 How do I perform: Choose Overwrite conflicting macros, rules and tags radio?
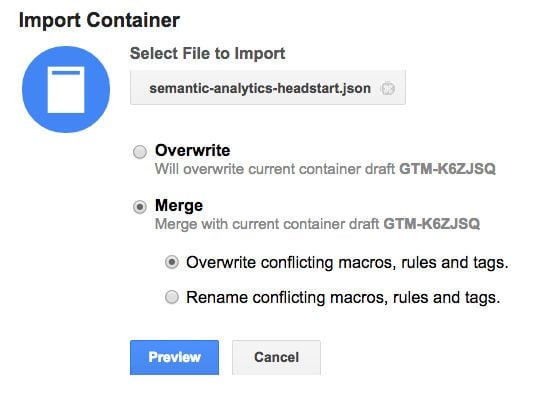tap(172, 262)
